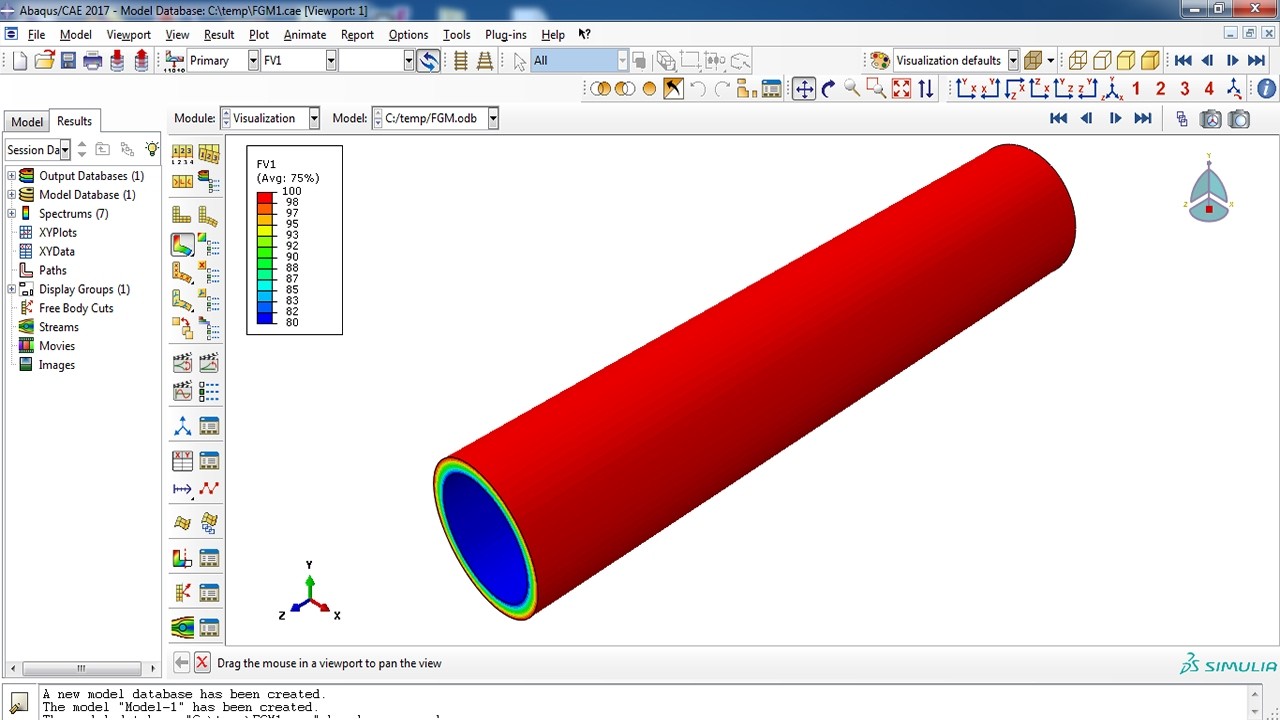
Task: Switch to the Model tab
Action: (x=27, y=122)
